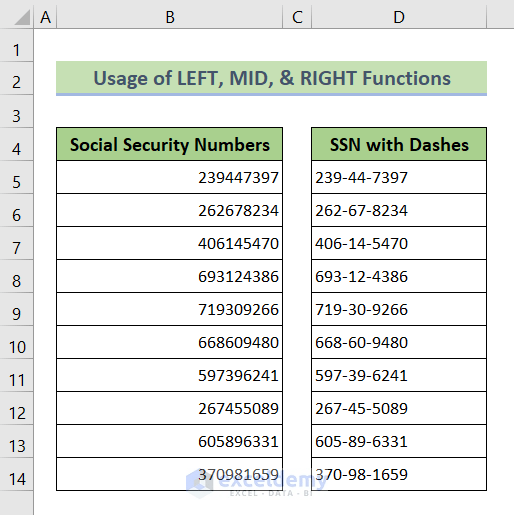The width and height of the screenshot is (514, 515).
Task: Select cell showing 693-12-4386
Action: click(x=399, y=276)
